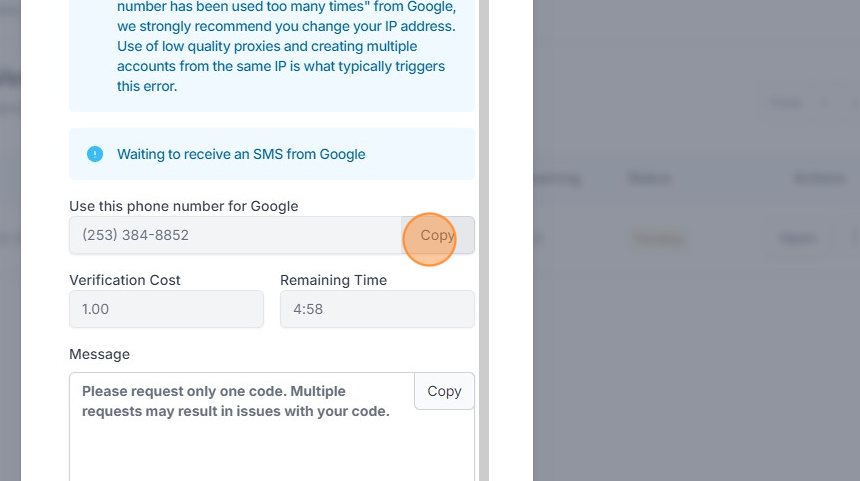This screenshot has width=860, height=481.
Task: Click the modal's vertical scrollbar
Action: (483, 240)
